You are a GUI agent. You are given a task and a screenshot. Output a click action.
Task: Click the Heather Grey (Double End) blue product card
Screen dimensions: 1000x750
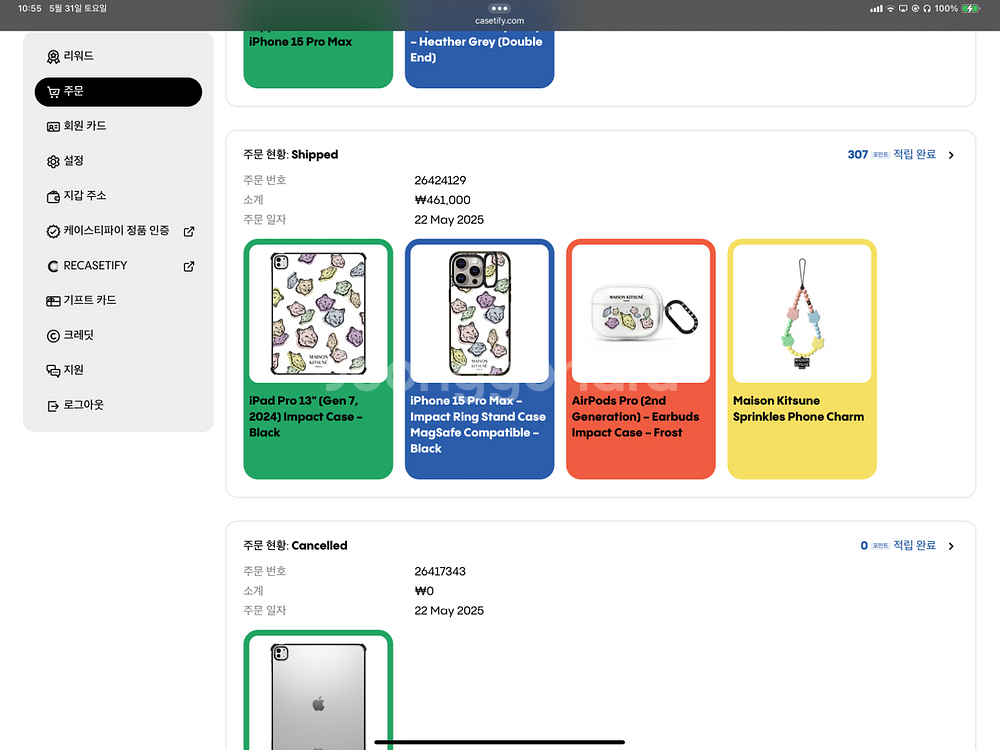(480, 59)
